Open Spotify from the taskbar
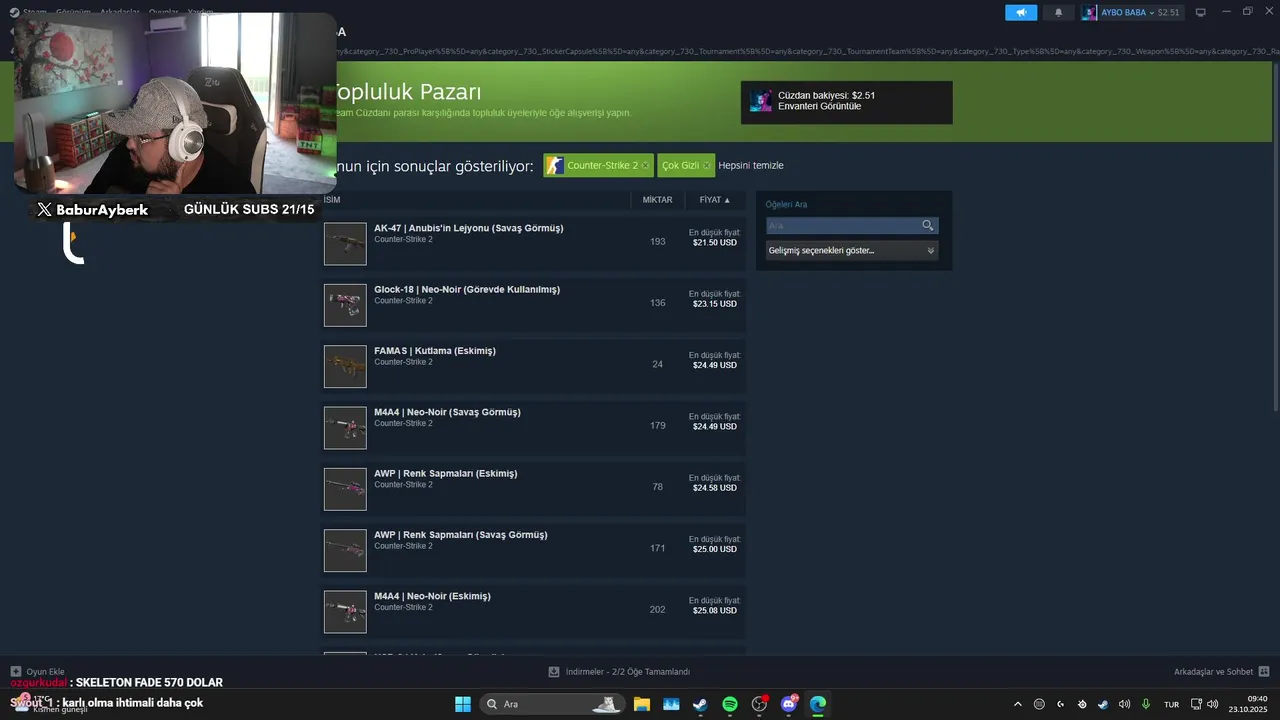The width and height of the screenshot is (1280, 720). click(730, 704)
